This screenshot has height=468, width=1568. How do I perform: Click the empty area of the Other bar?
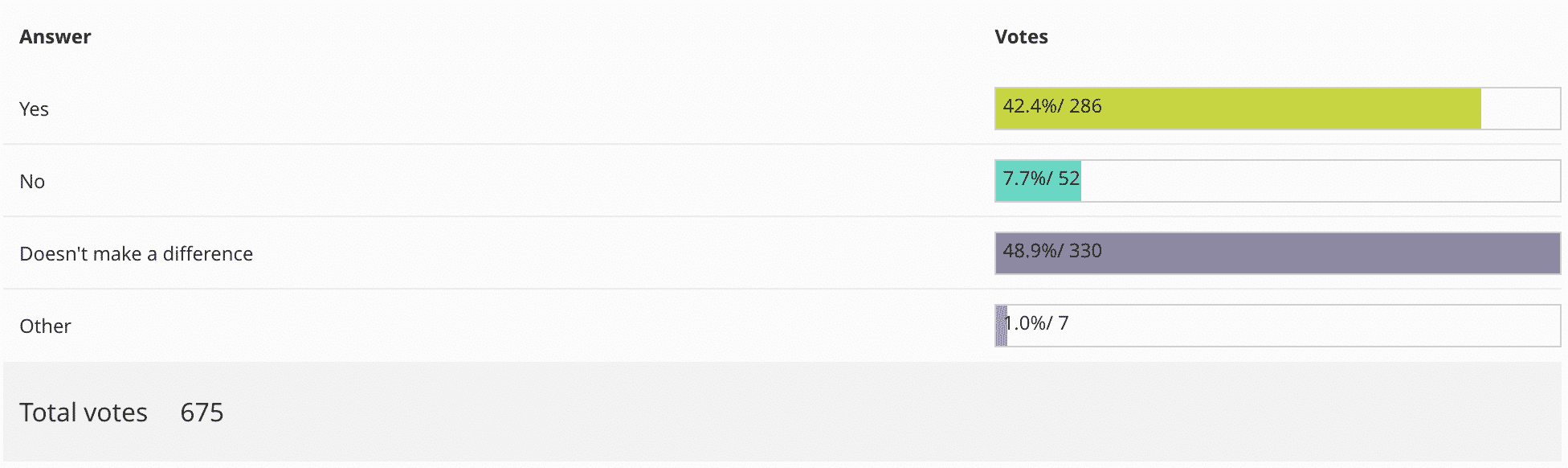(x=1317, y=326)
